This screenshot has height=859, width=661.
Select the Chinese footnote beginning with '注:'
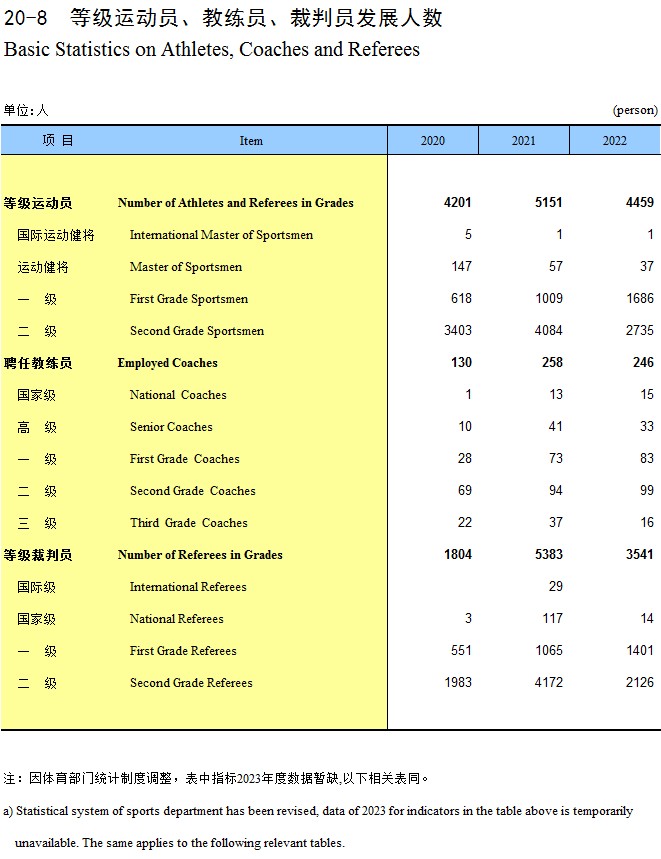click(x=216, y=778)
